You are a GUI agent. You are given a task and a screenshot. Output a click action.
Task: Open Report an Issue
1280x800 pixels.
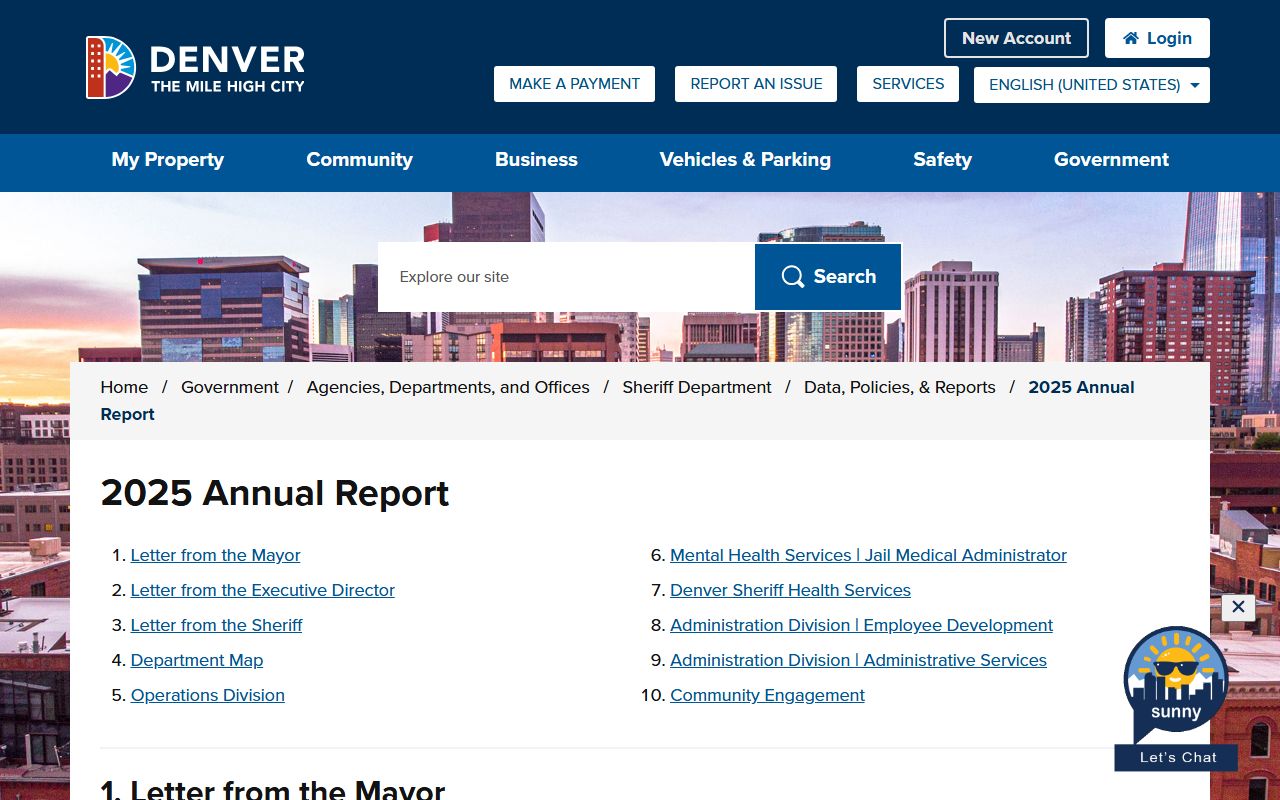756,84
